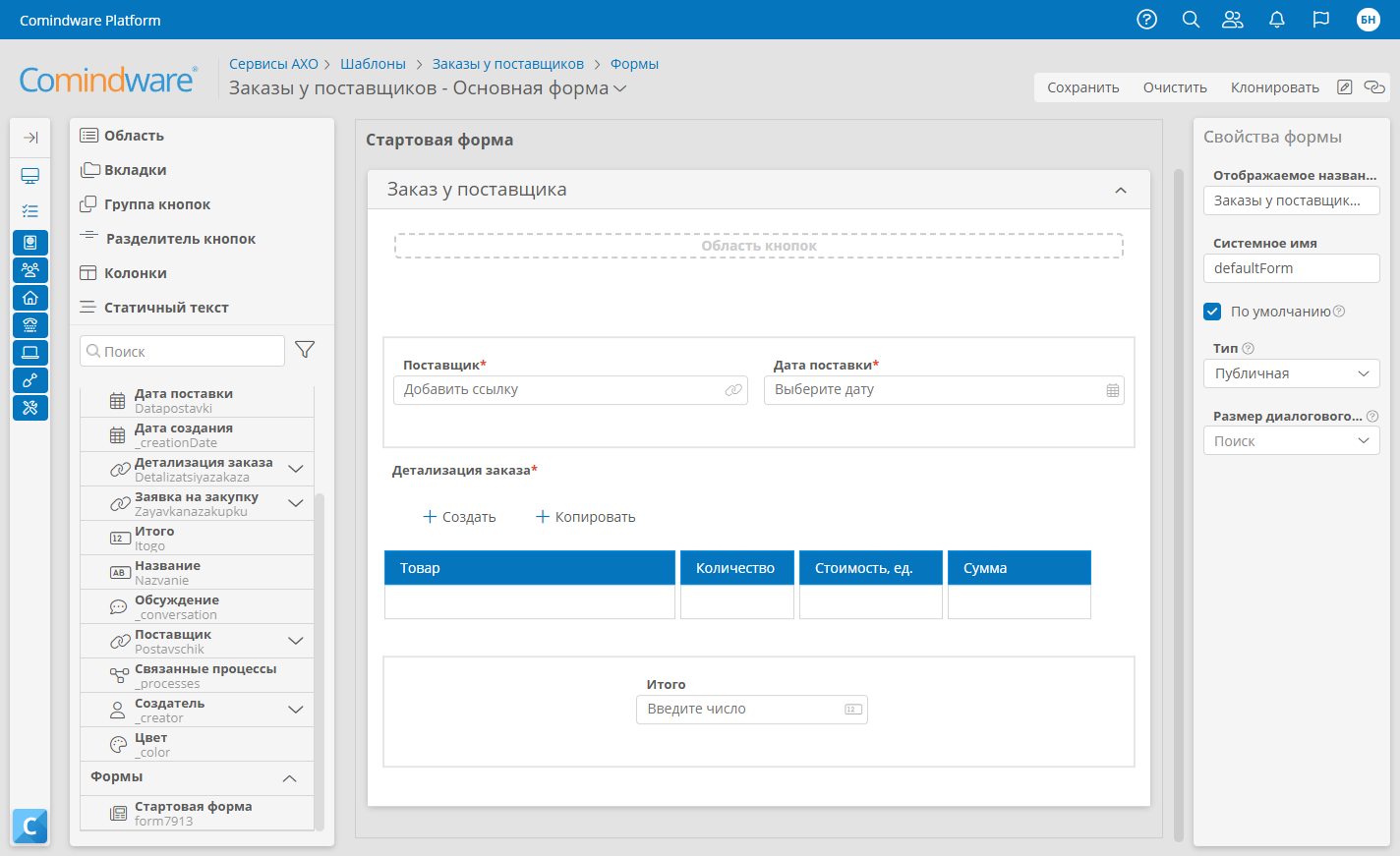Screen dimensions: 1400x856
Task: Open form title dropdown chevron
Action: point(620,88)
